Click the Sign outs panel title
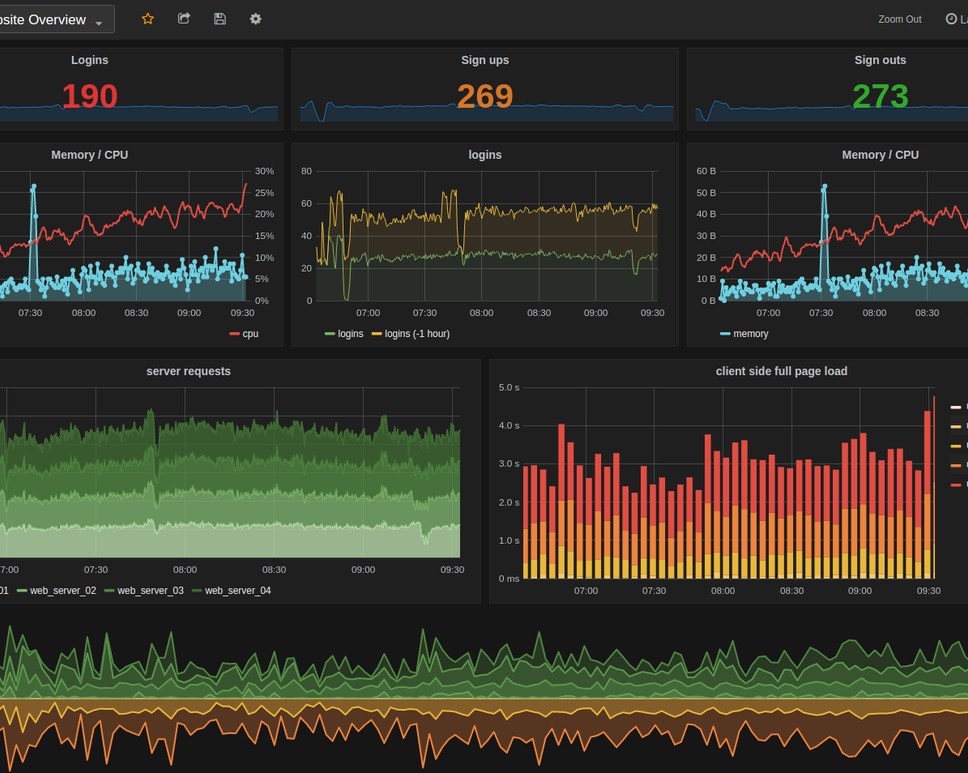The image size is (968, 773). point(880,60)
